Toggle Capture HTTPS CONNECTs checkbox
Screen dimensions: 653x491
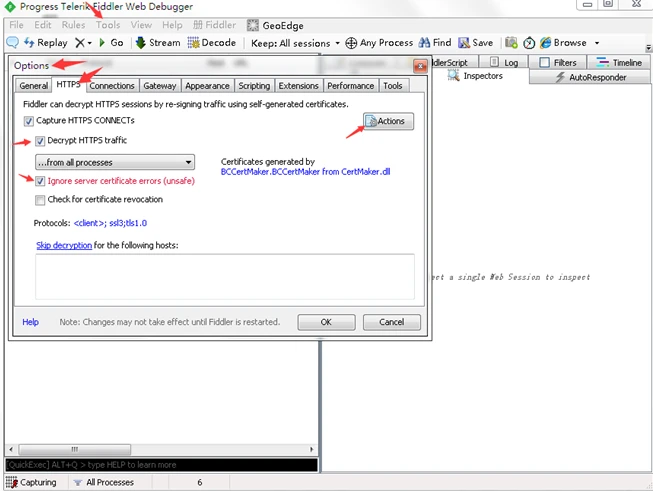pyautogui.click(x=28, y=121)
